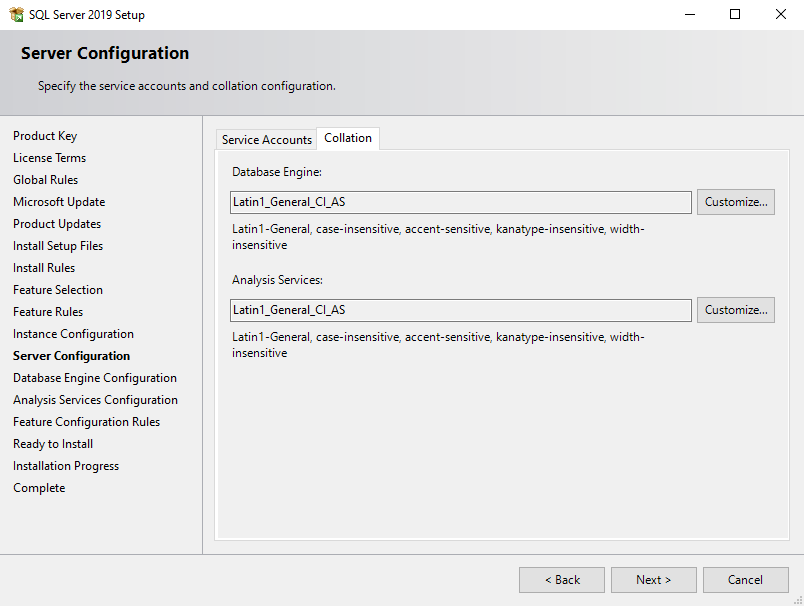
Task: Select the Ready to Install step
Action: [53, 444]
